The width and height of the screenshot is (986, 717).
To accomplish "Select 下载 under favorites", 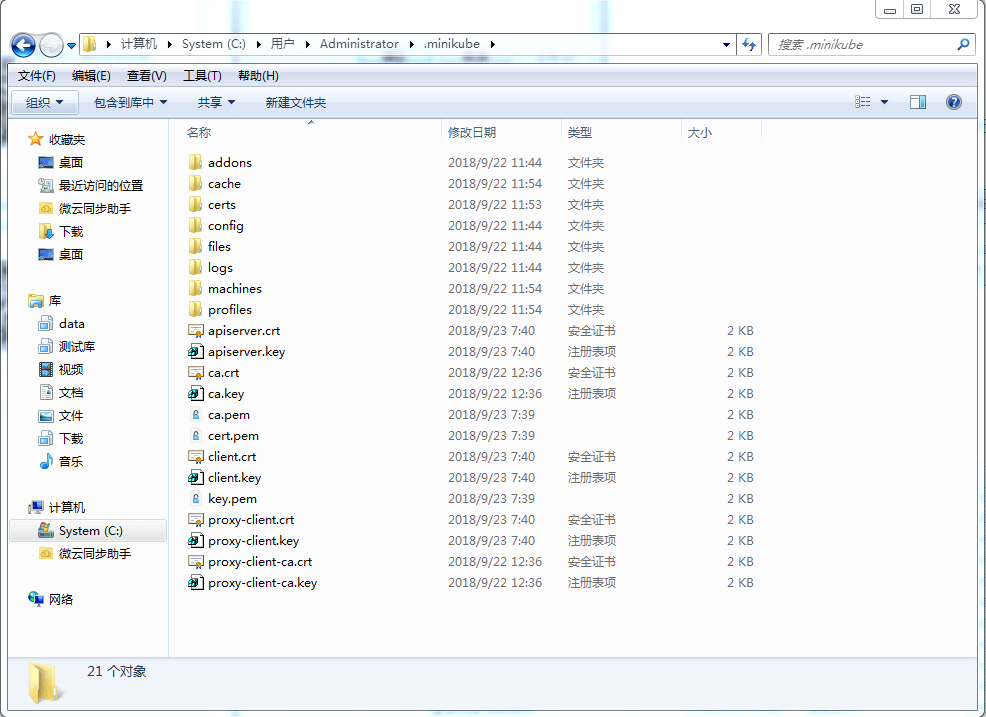I will point(70,231).
